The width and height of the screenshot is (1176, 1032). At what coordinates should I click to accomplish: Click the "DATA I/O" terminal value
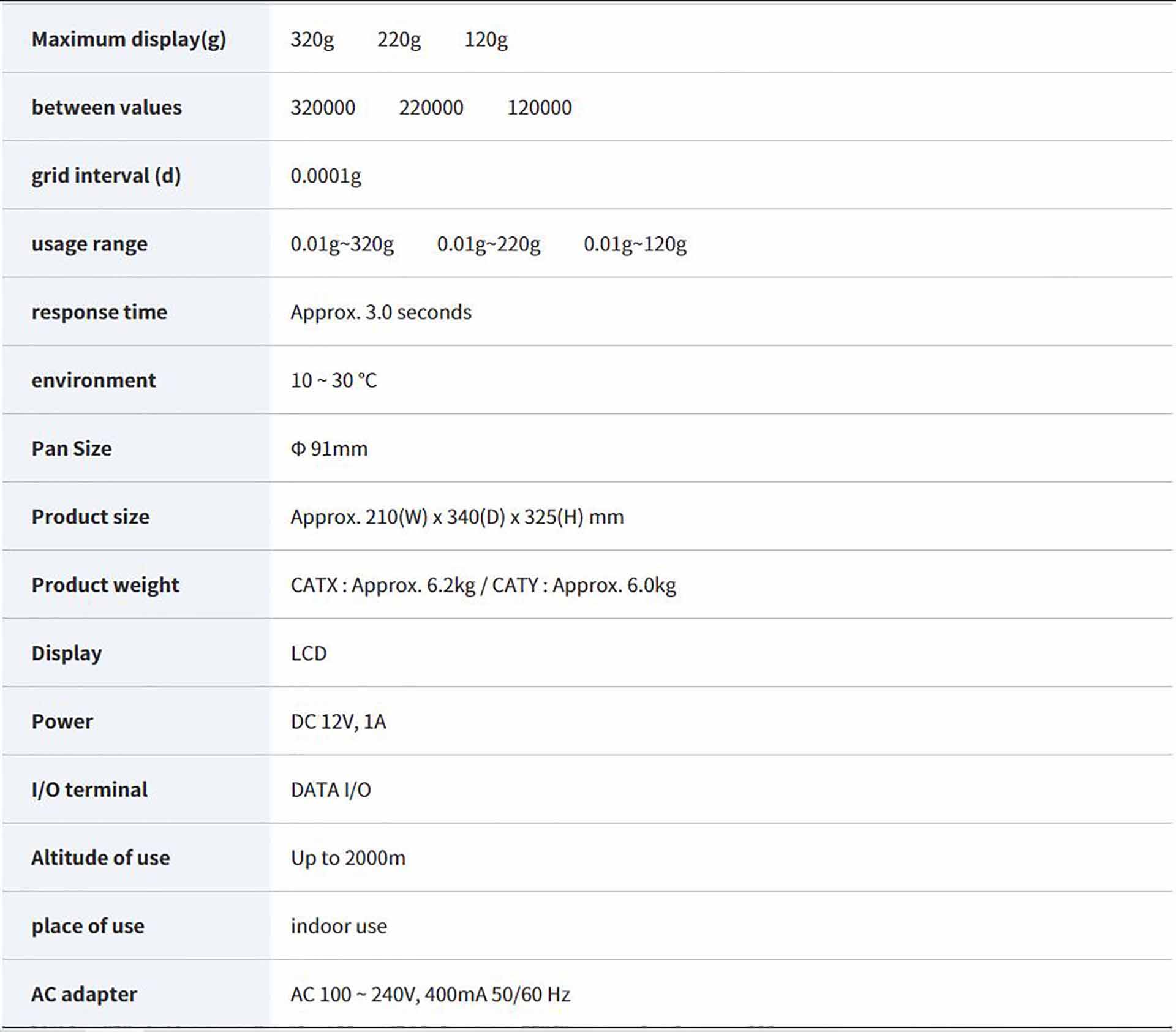click(x=331, y=790)
